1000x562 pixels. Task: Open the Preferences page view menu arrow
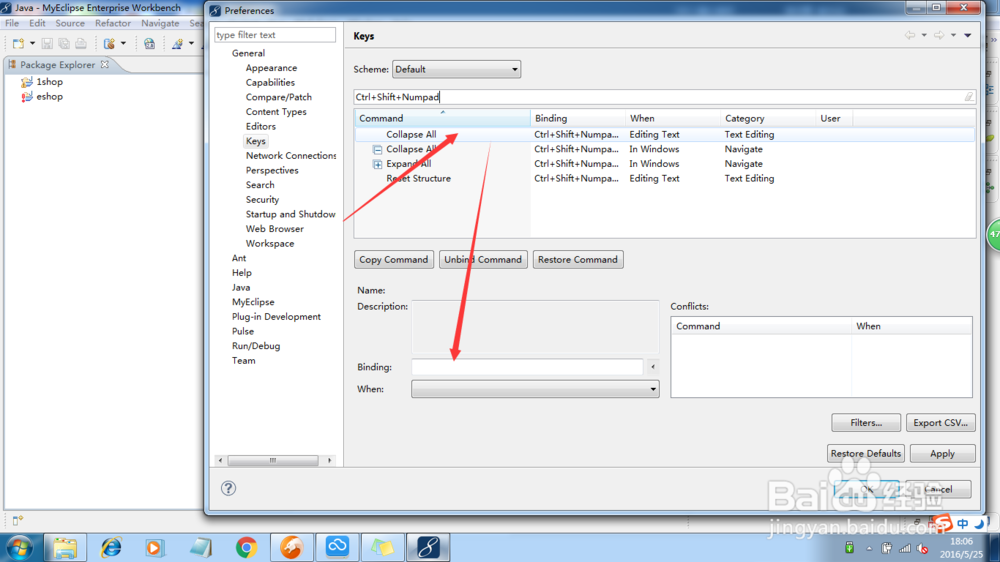967,35
